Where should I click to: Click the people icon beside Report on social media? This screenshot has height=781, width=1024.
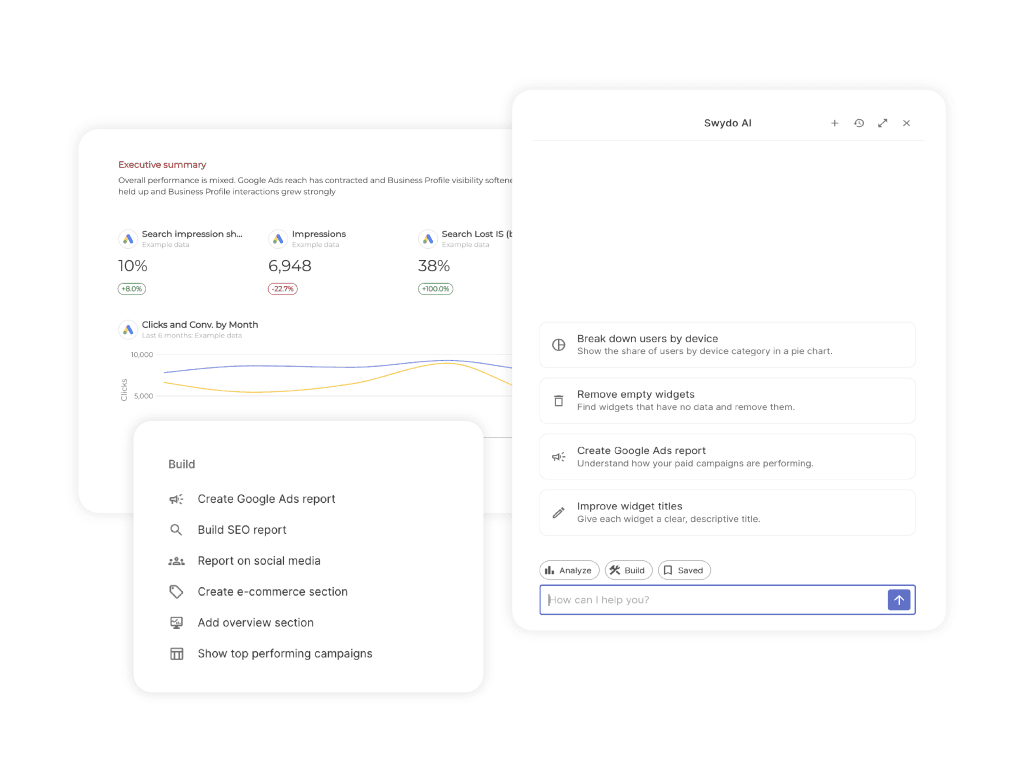[x=176, y=561]
